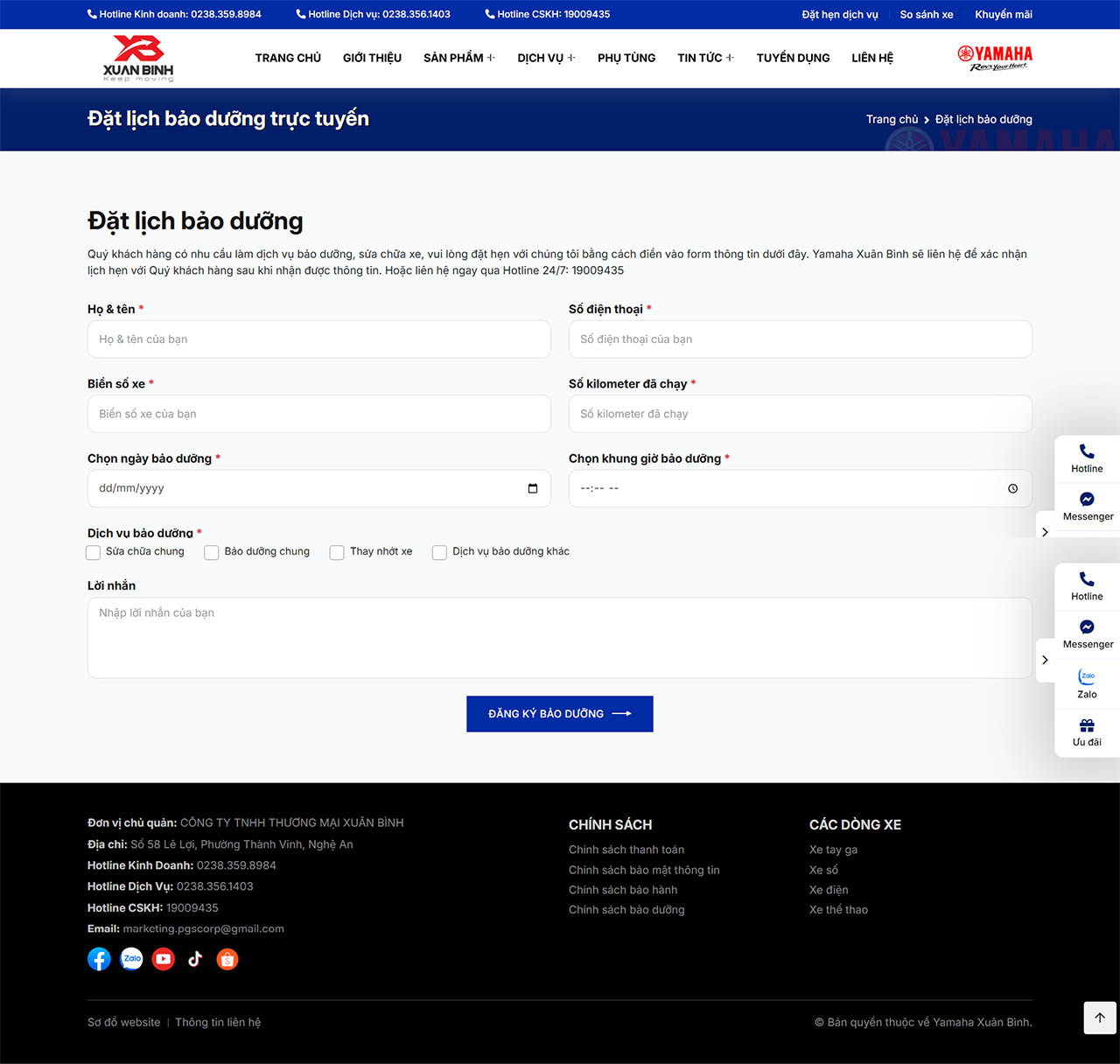The width and height of the screenshot is (1120, 1064).
Task: Open the Facebook page icon in footer
Action: (x=99, y=959)
